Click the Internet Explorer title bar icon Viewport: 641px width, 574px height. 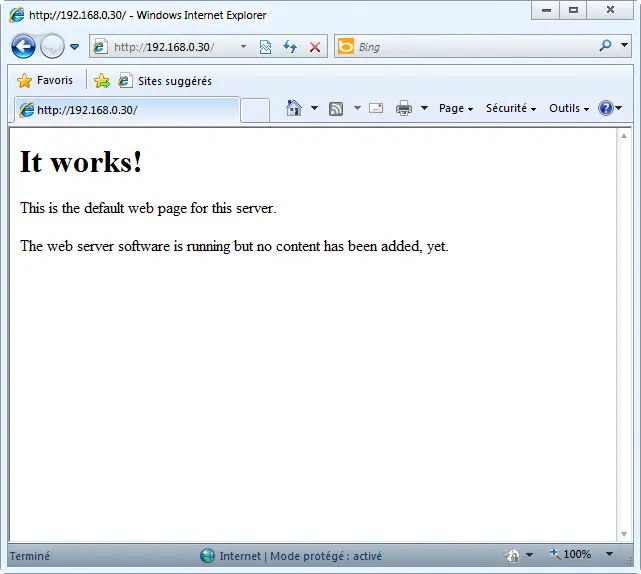point(17,15)
